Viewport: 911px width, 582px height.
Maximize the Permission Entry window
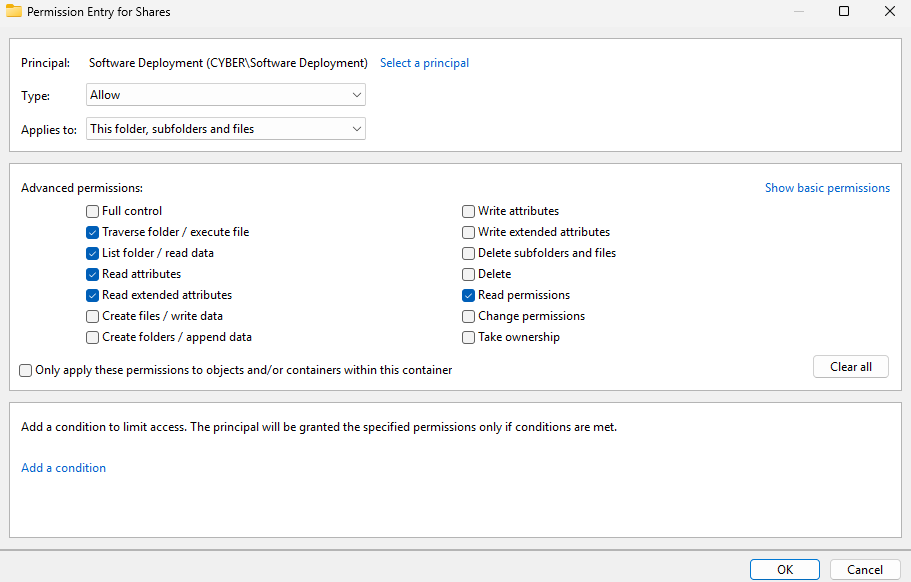pos(843,12)
